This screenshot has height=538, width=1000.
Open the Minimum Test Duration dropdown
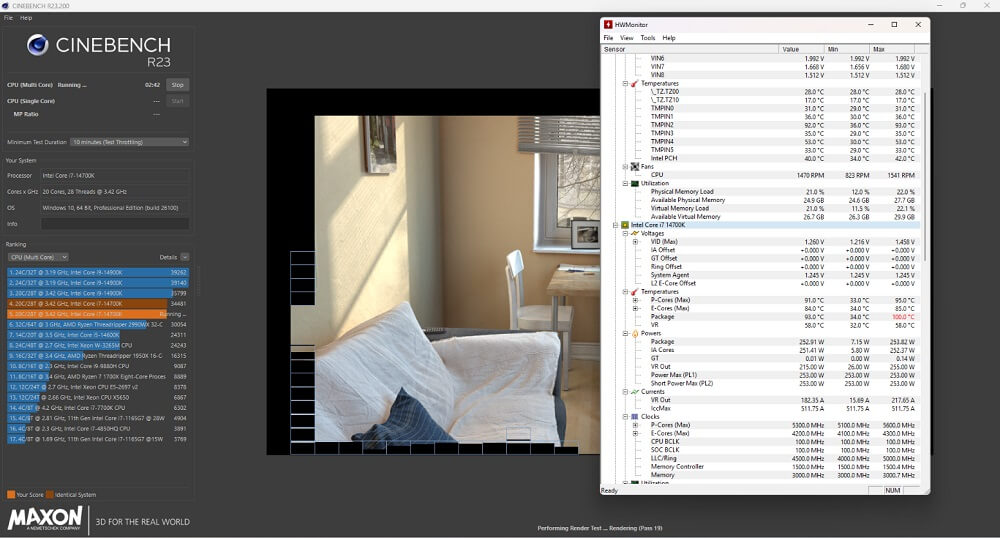pyautogui.click(x=129, y=142)
